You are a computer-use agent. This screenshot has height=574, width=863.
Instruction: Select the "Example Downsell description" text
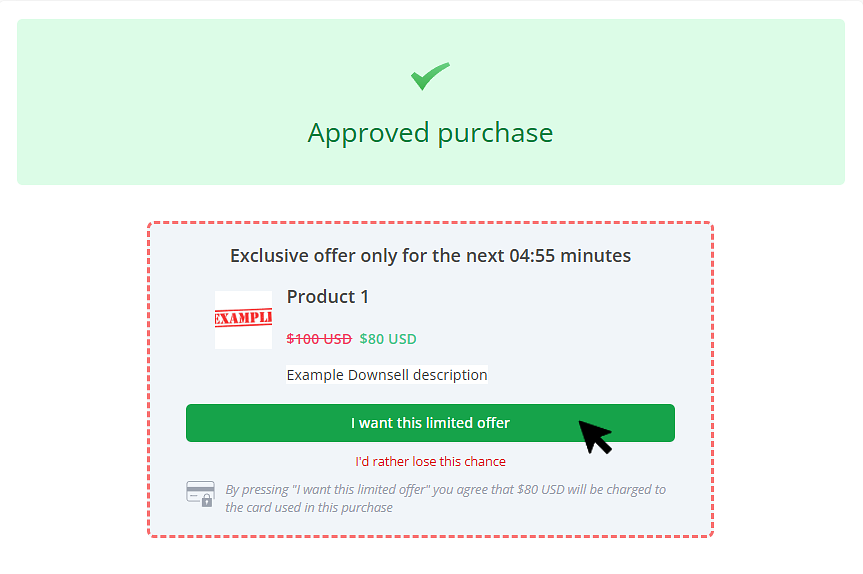point(387,375)
